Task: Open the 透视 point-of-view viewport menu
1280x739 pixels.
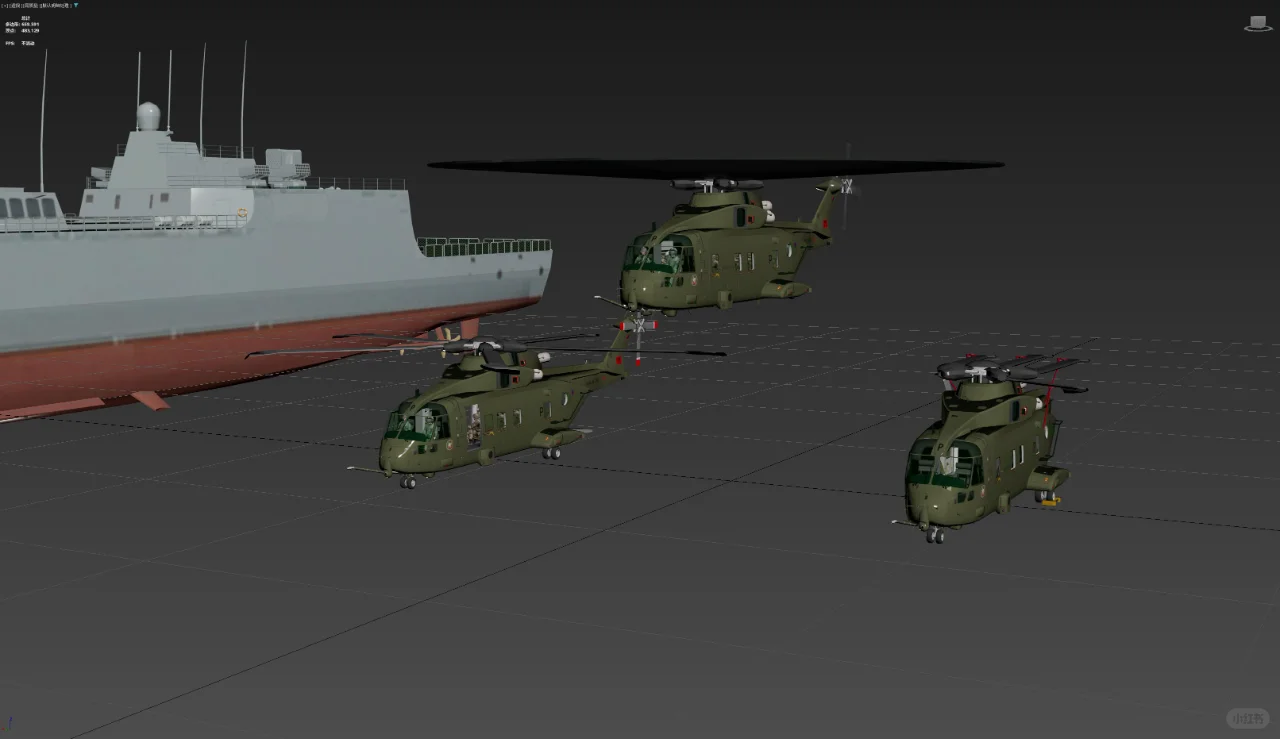Action: [14, 5]
